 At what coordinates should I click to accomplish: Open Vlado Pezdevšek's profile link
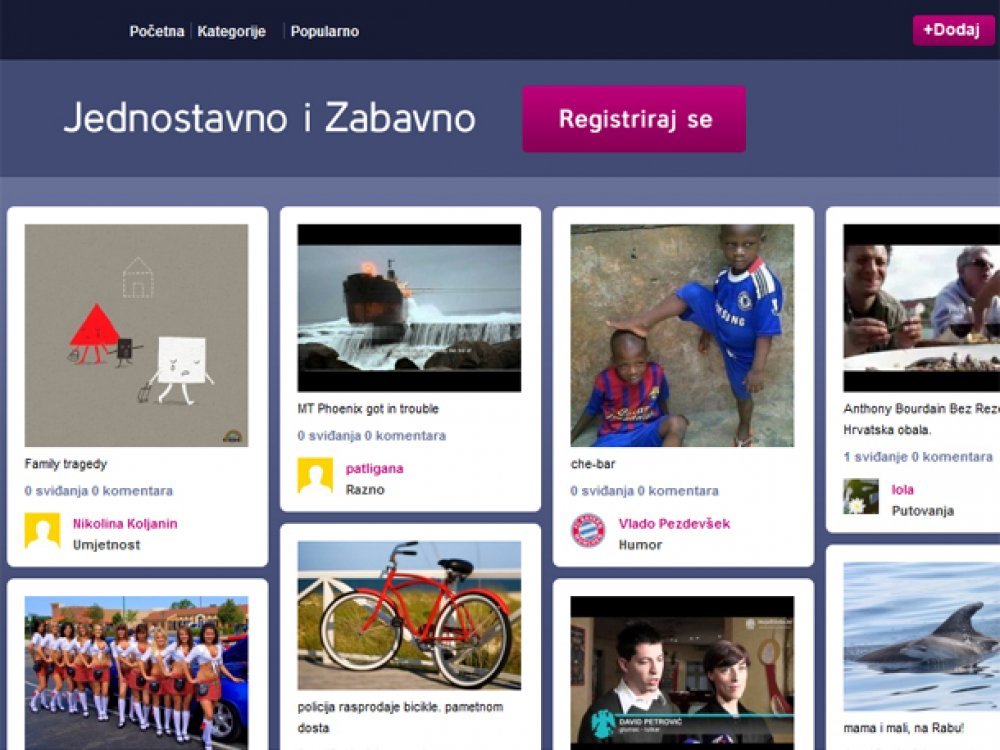click(674, 524)
